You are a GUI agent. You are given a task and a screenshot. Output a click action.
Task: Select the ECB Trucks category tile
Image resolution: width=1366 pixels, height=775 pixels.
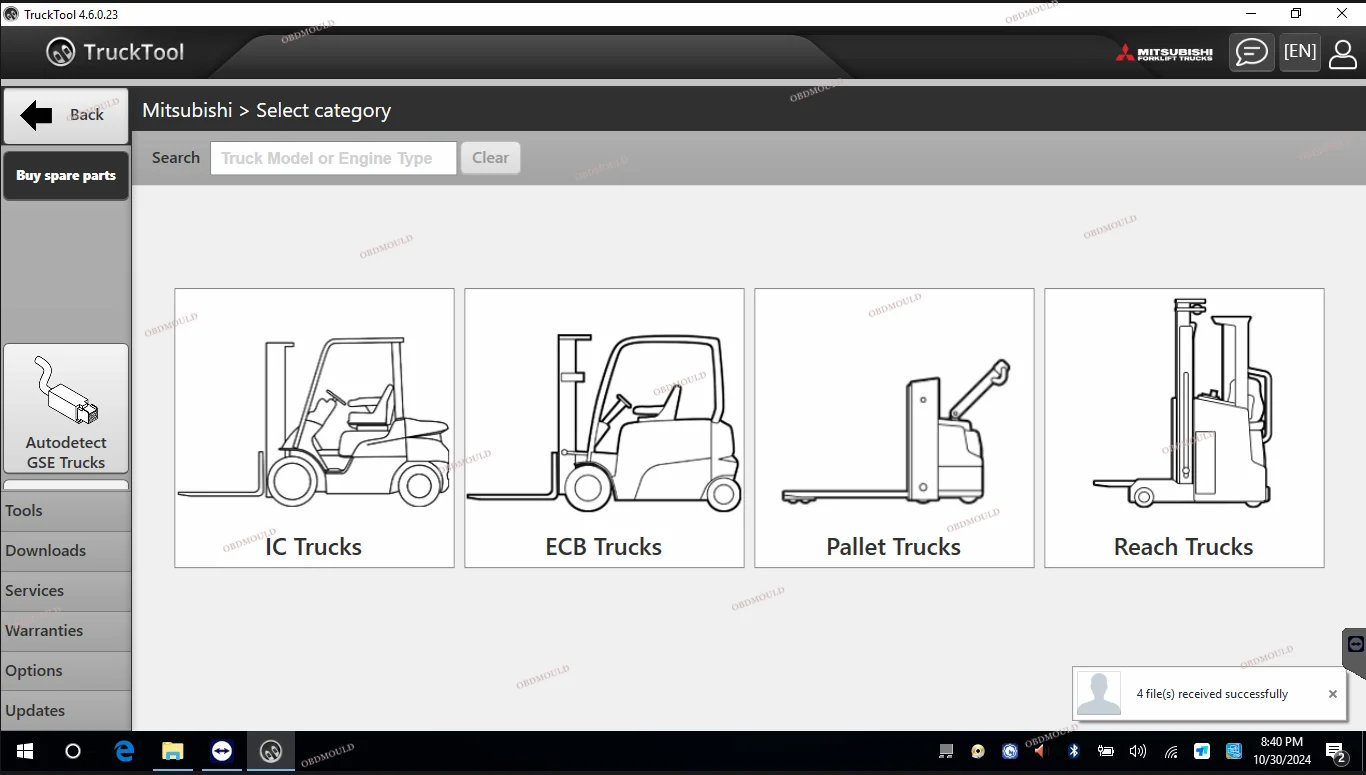tap(604, 428)
